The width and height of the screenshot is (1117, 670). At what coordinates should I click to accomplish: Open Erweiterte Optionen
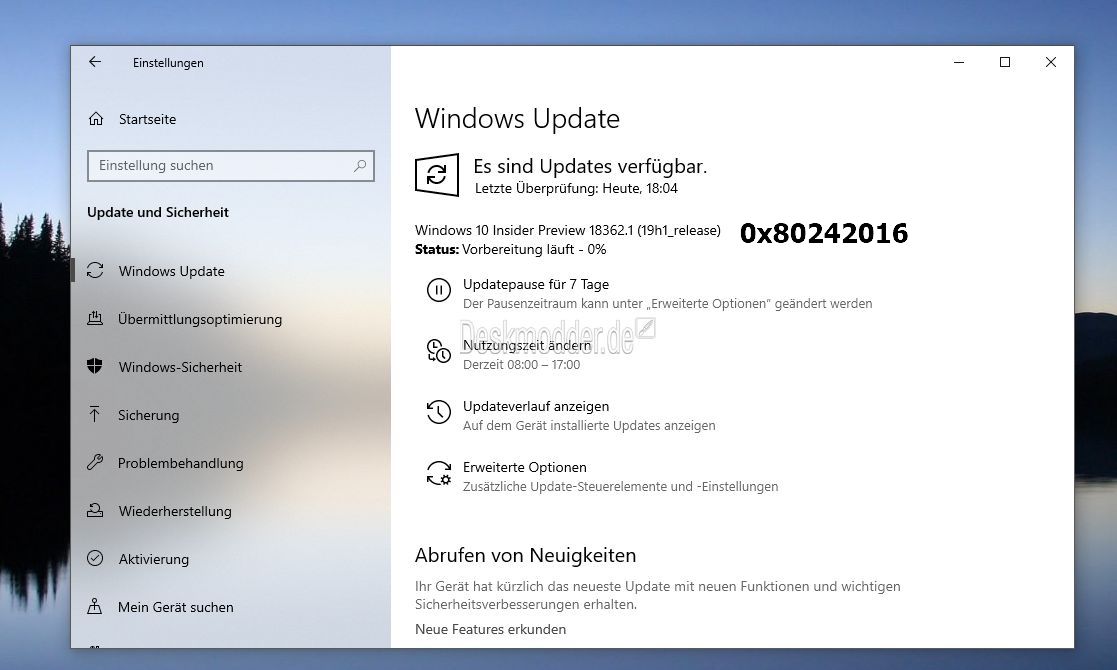(524, 467)
